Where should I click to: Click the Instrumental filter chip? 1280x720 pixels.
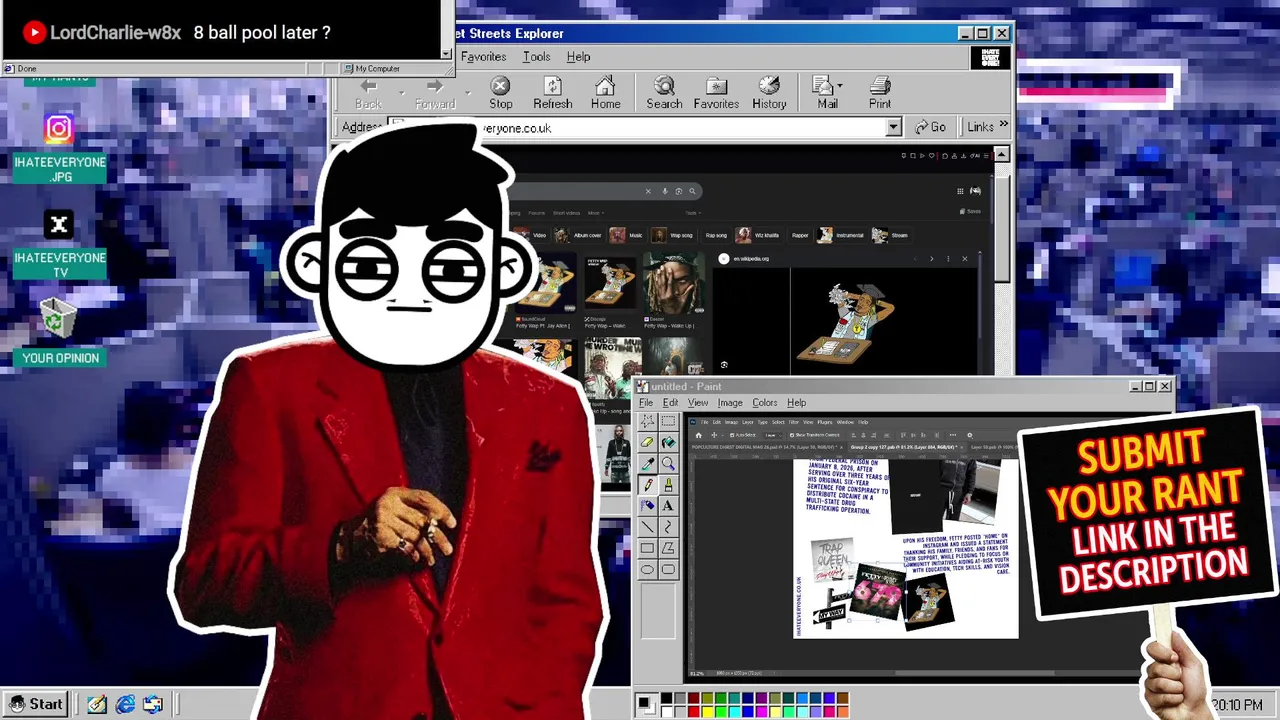click(x=840, y=235)
